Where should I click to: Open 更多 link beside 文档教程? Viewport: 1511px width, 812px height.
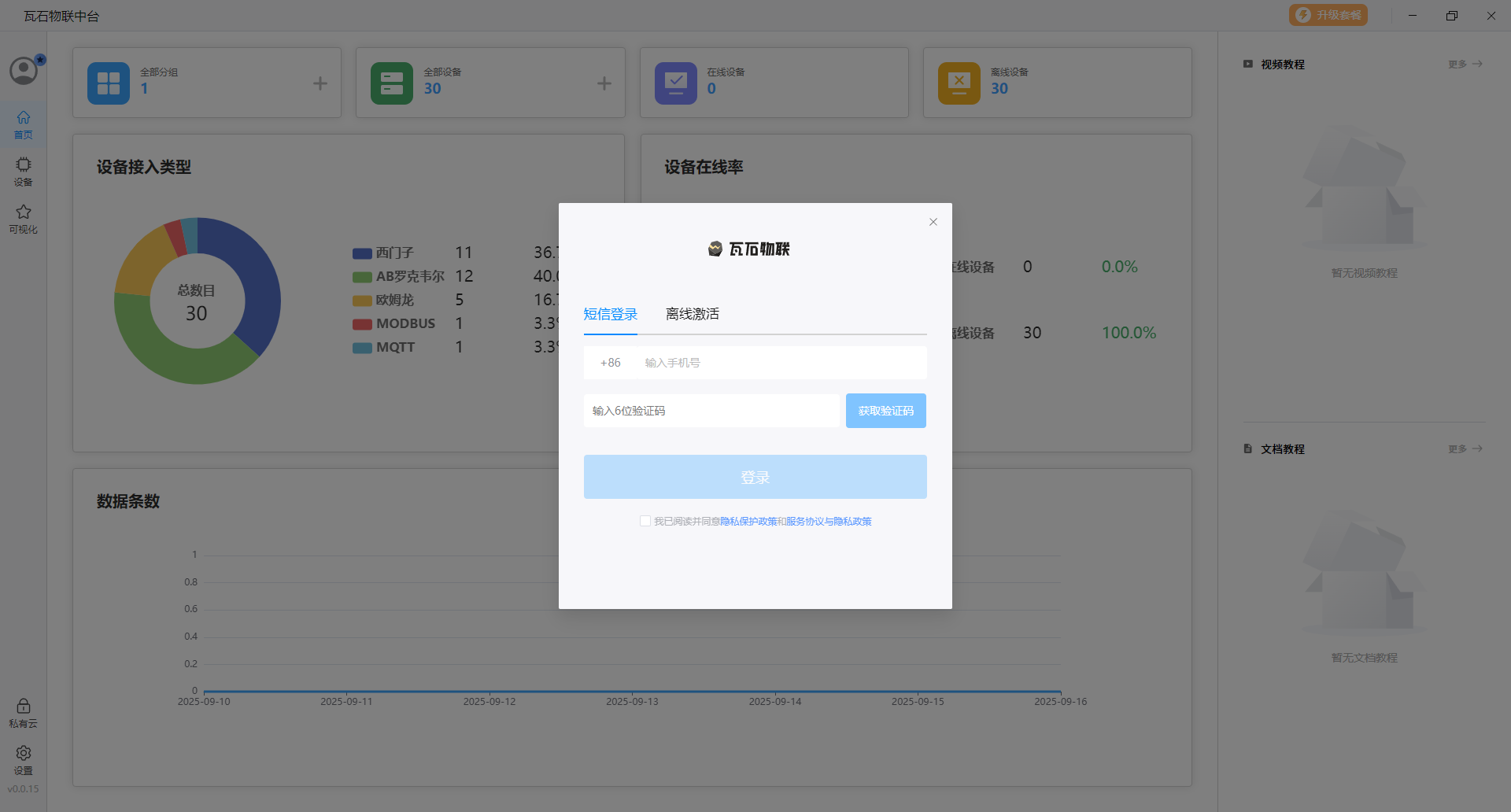pos(1465,448)
